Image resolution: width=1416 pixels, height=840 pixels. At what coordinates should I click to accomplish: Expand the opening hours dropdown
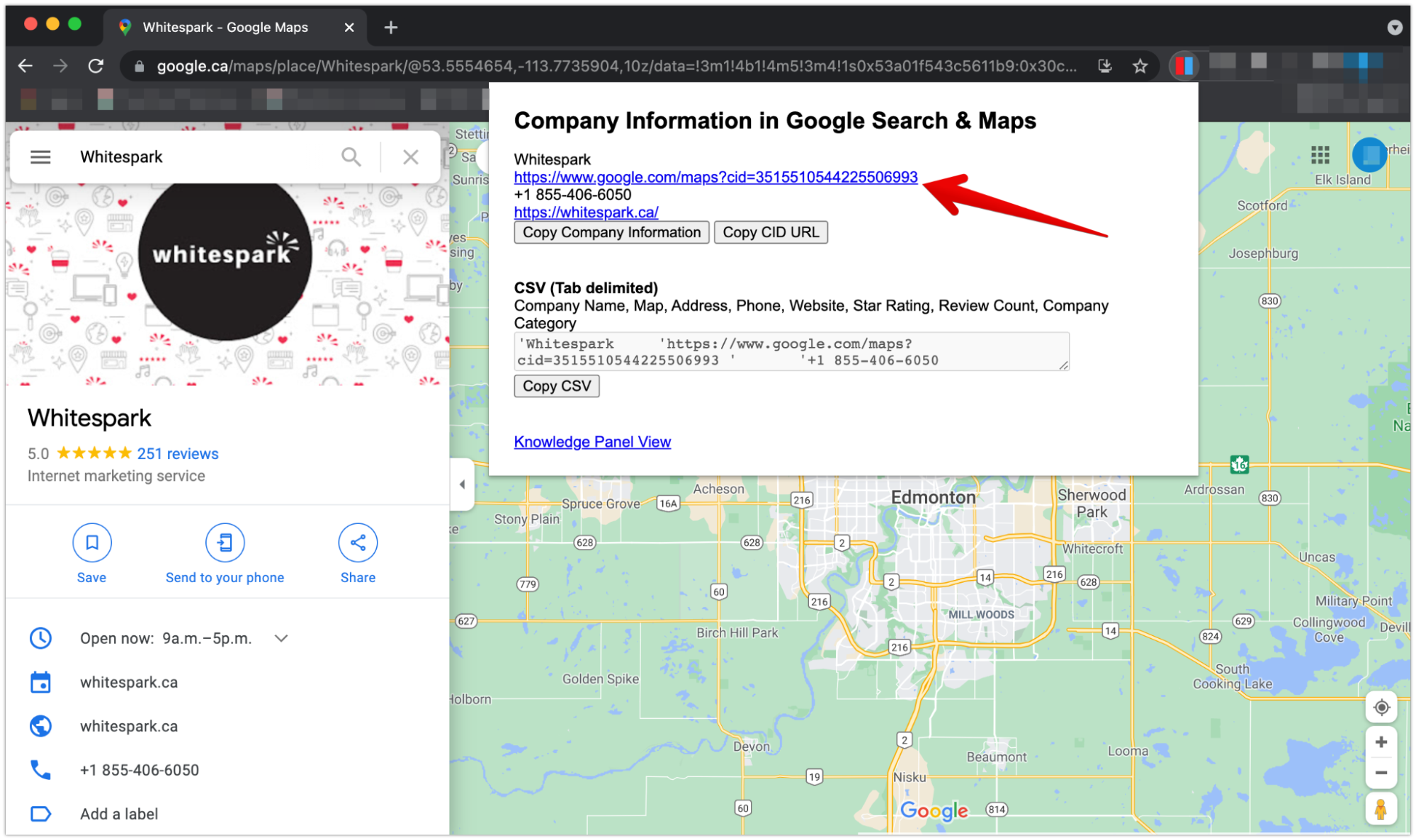[x=281, y=638]
